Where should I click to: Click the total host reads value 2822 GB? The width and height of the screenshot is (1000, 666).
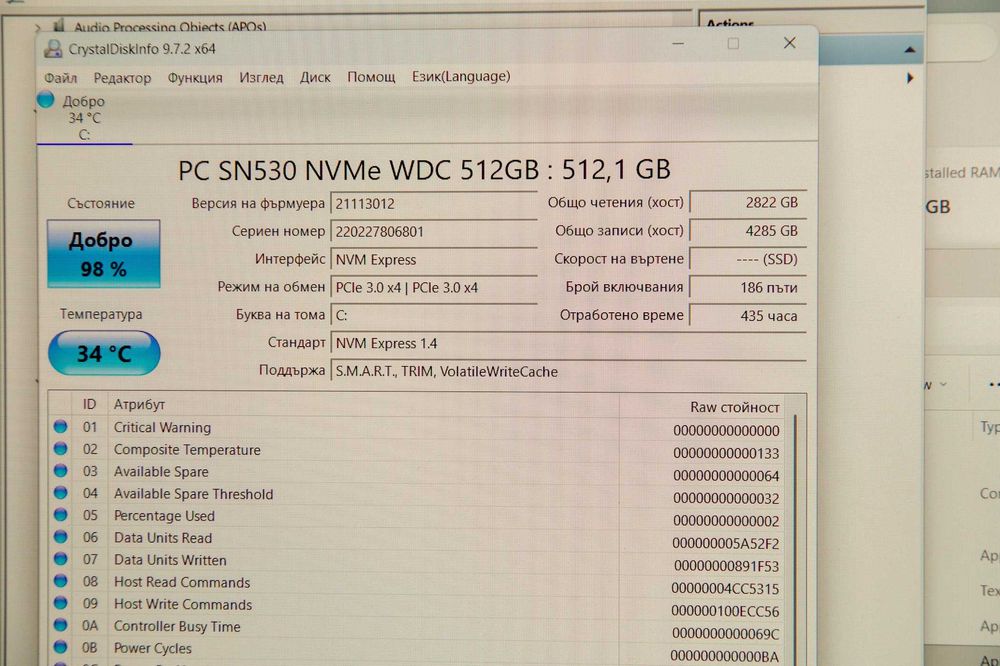748,203
